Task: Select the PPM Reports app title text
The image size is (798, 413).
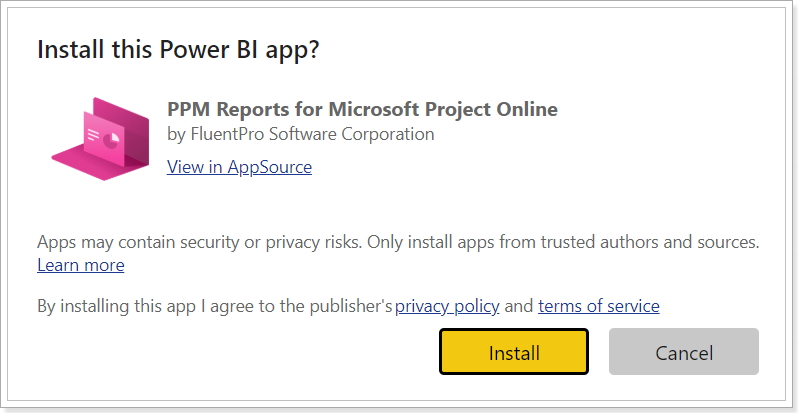Action: 362,109
